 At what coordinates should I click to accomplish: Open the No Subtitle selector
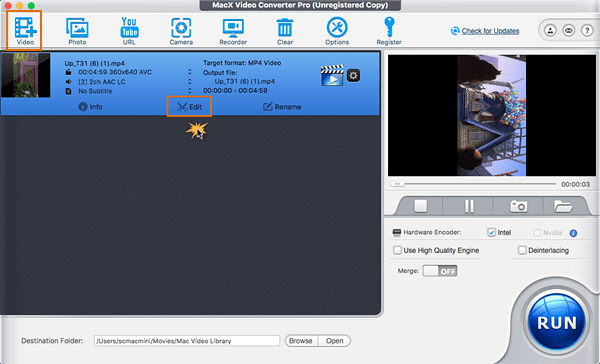coord(189,91)
